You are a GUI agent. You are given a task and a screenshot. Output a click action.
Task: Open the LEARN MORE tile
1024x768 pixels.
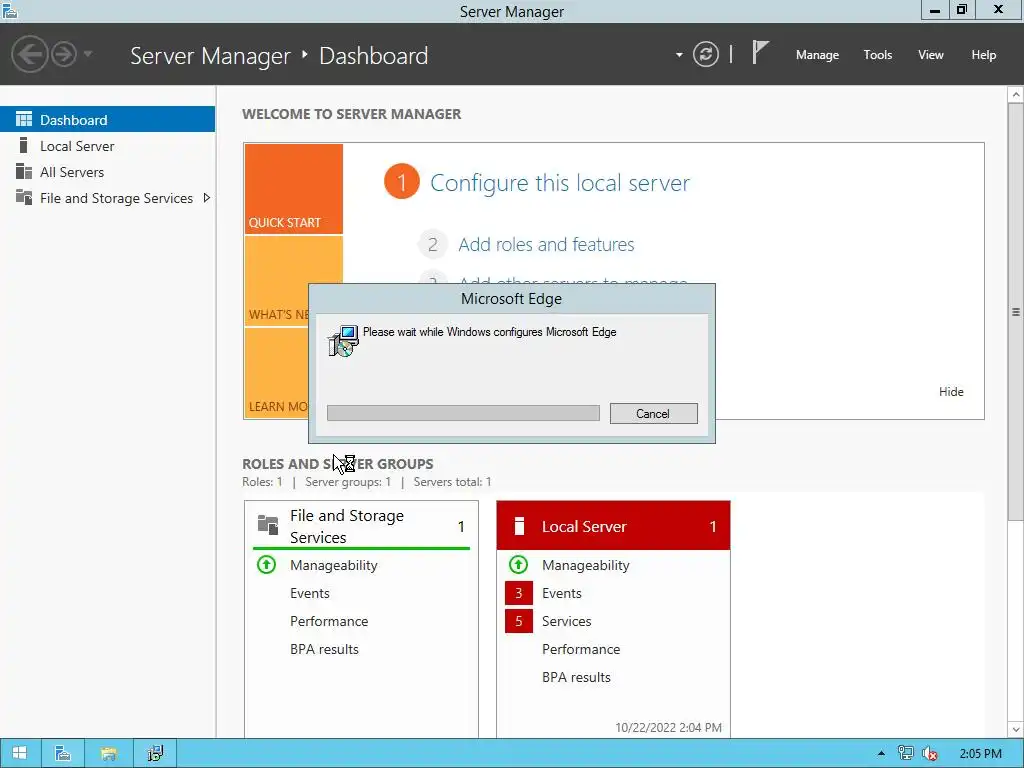pos(276,373)
